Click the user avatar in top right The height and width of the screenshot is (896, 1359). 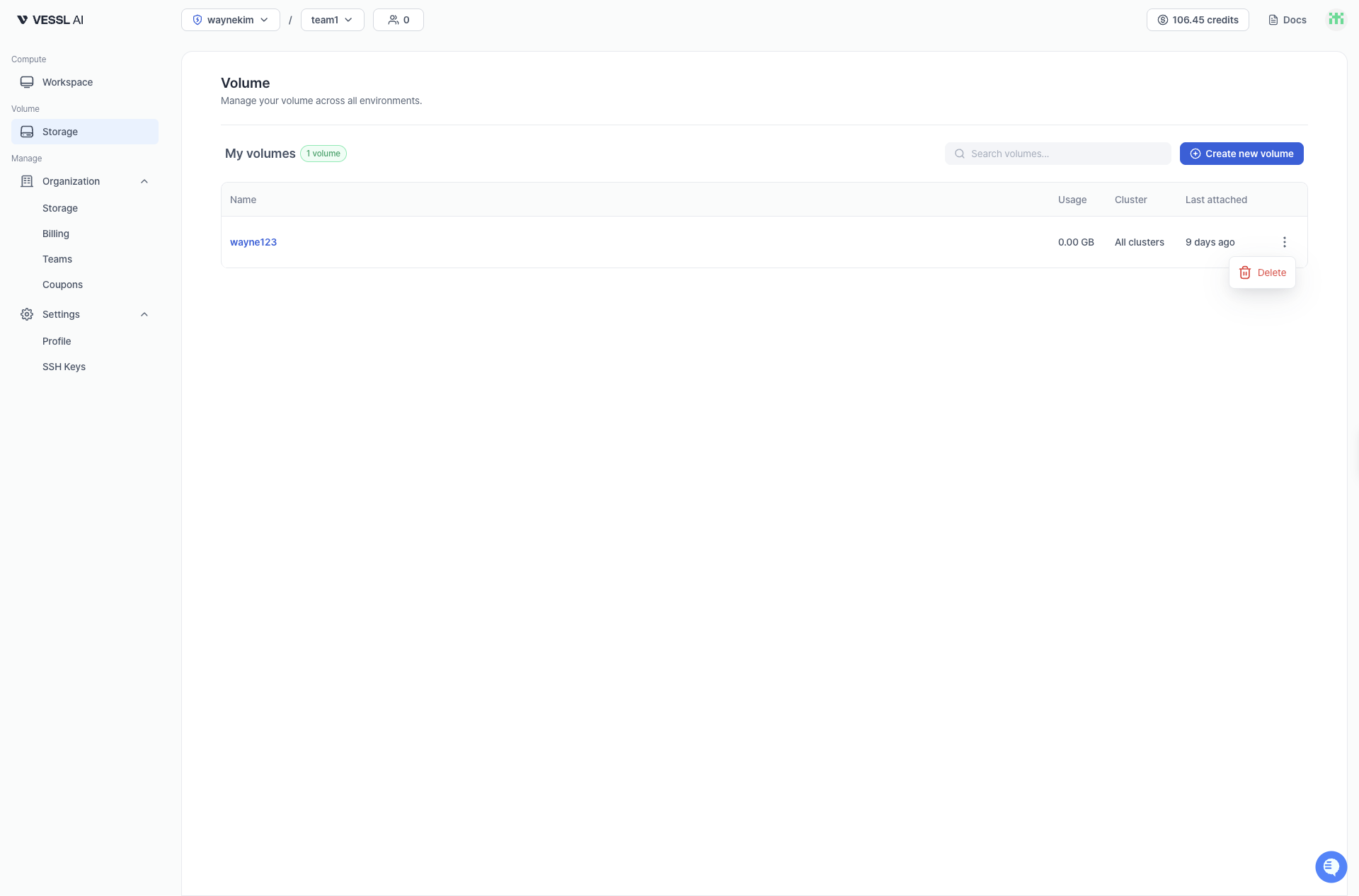tap(1336, 19)
